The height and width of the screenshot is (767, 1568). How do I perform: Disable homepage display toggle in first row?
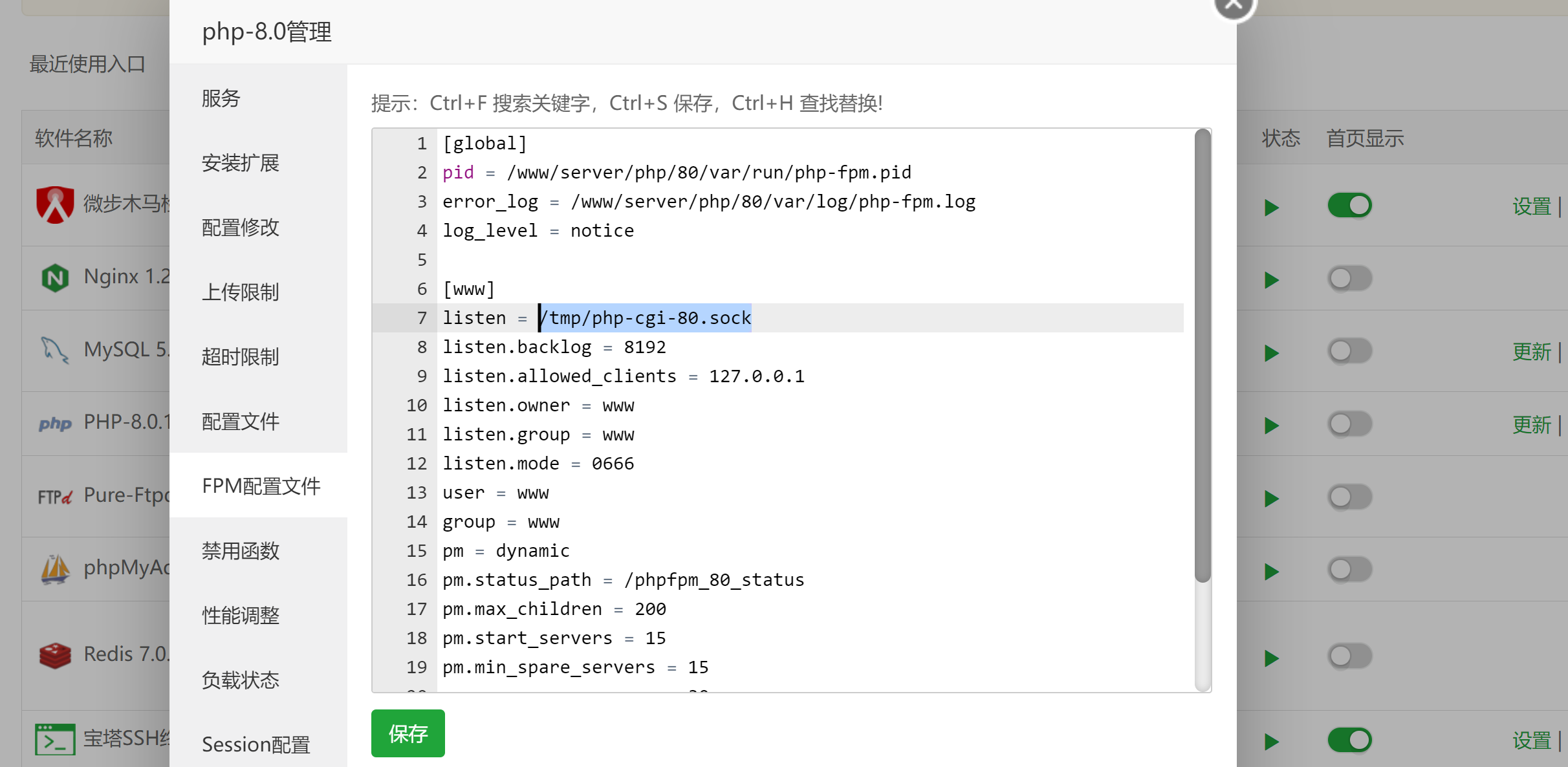point(1349,206)
